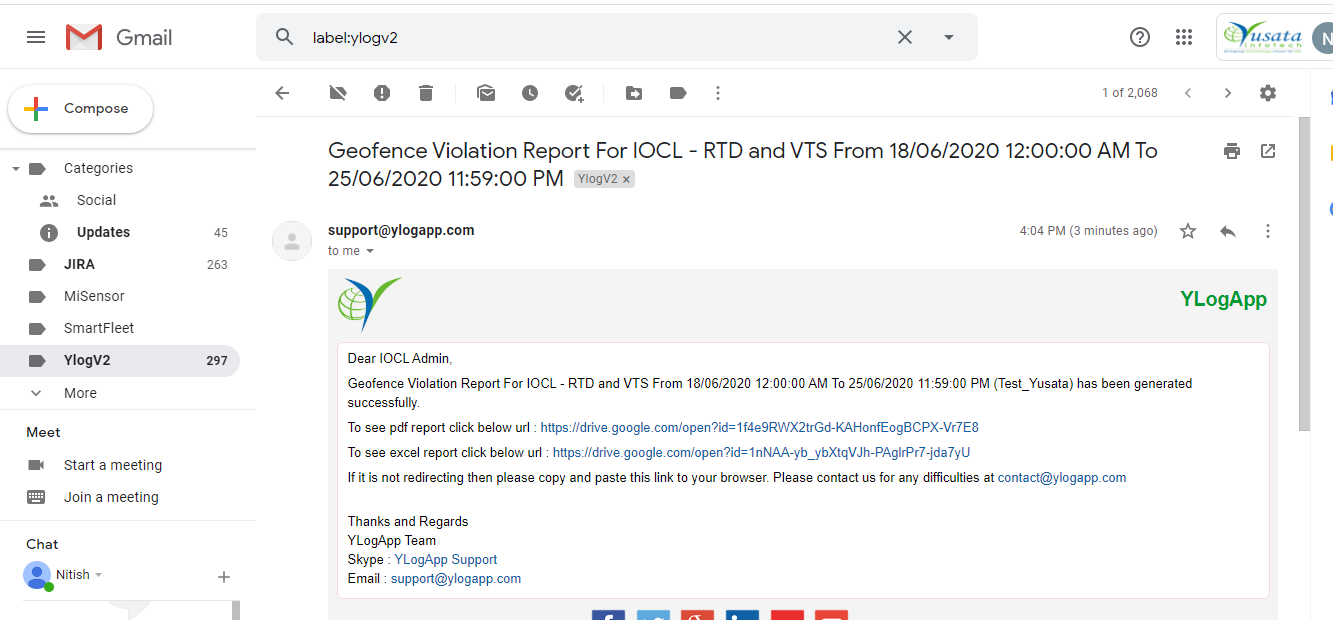Click the message scrollbar on the right
Screen dimensions: 1333x620
[x=1304, y=275]
